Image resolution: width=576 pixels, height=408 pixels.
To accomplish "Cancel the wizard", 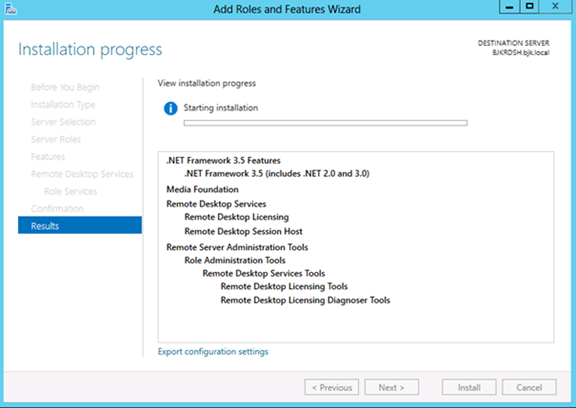I will (x=529, y=387).
